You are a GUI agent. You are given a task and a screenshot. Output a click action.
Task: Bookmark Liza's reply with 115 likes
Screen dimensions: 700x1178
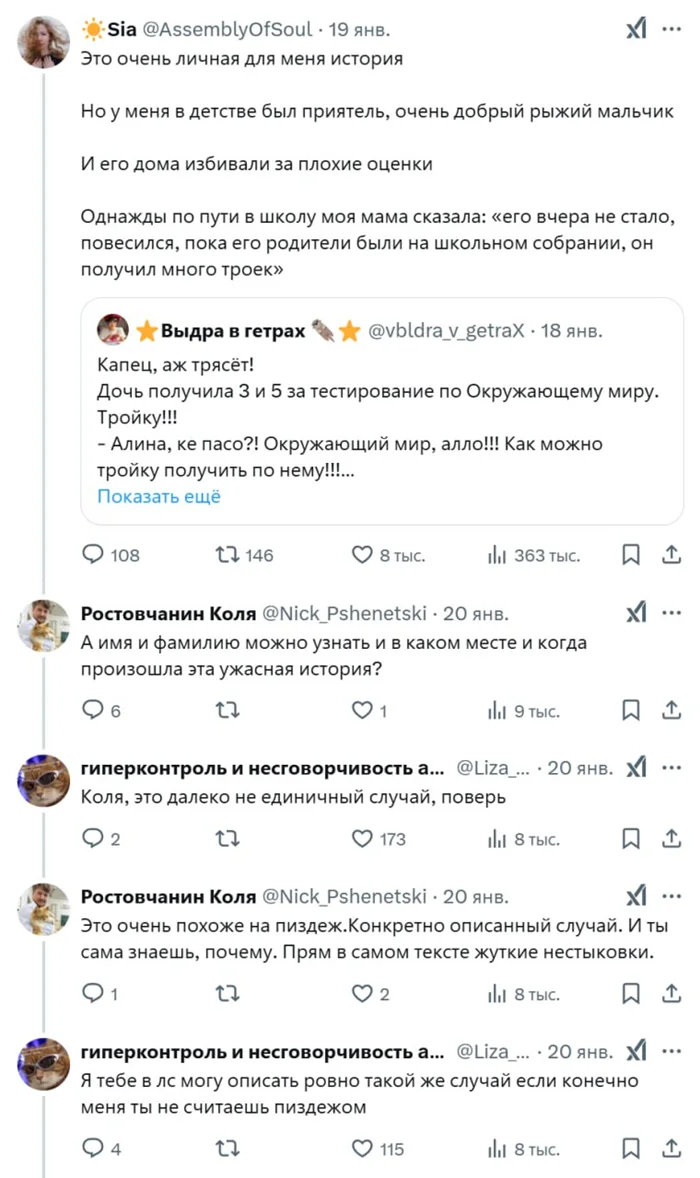[x=631, y=1150]
